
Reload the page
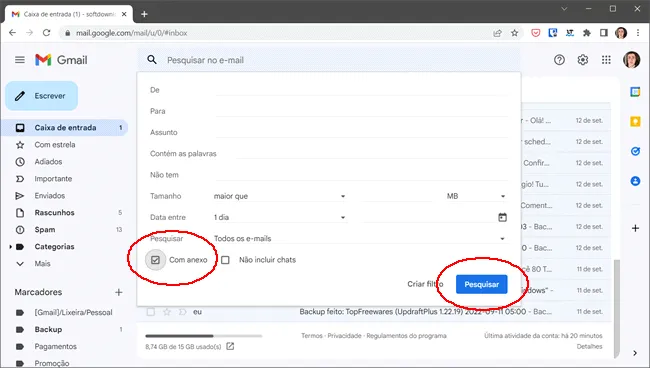click(46, 33)
